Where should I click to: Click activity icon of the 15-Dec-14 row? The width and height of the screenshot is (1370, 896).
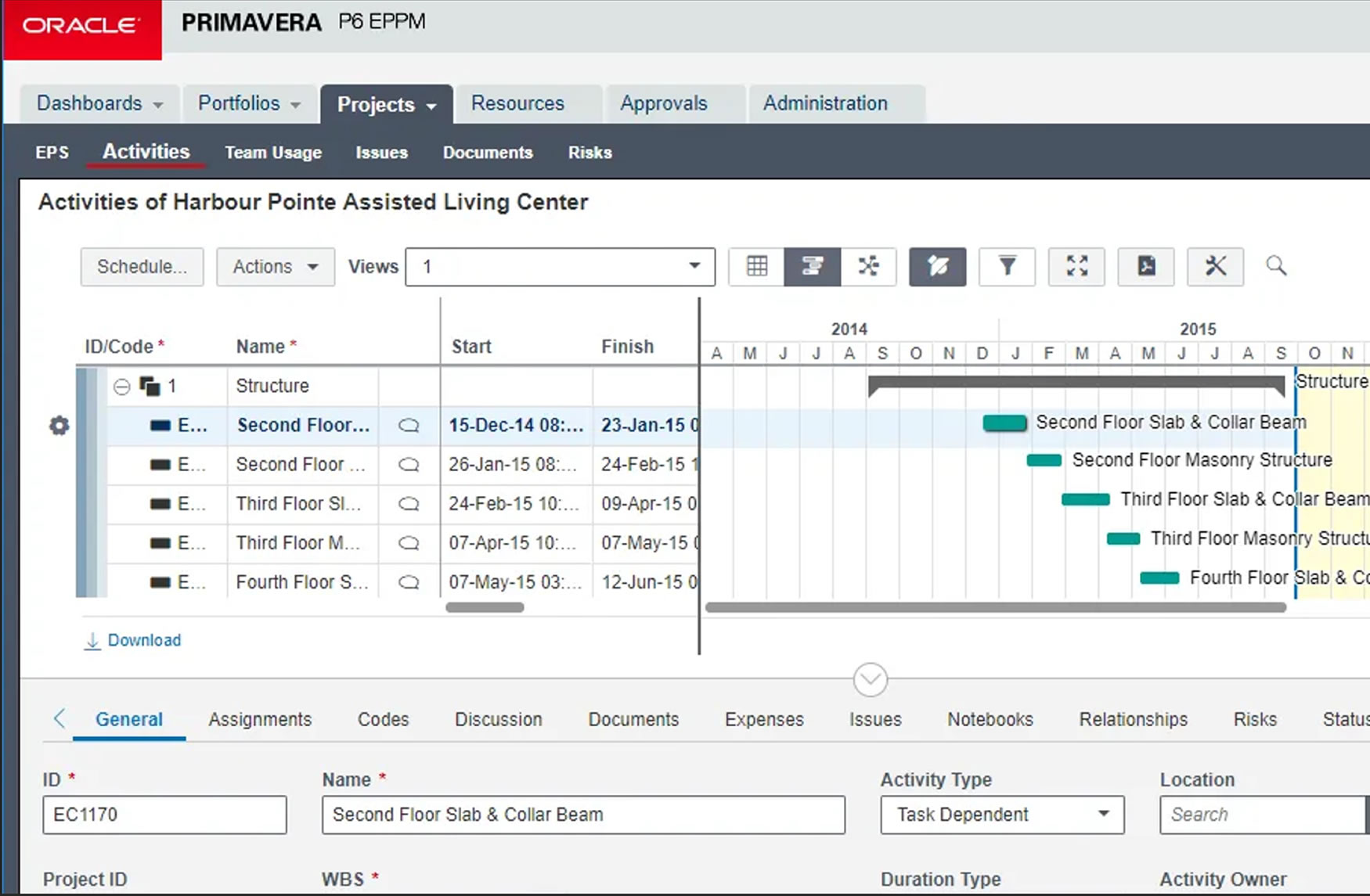coord(160,426)
